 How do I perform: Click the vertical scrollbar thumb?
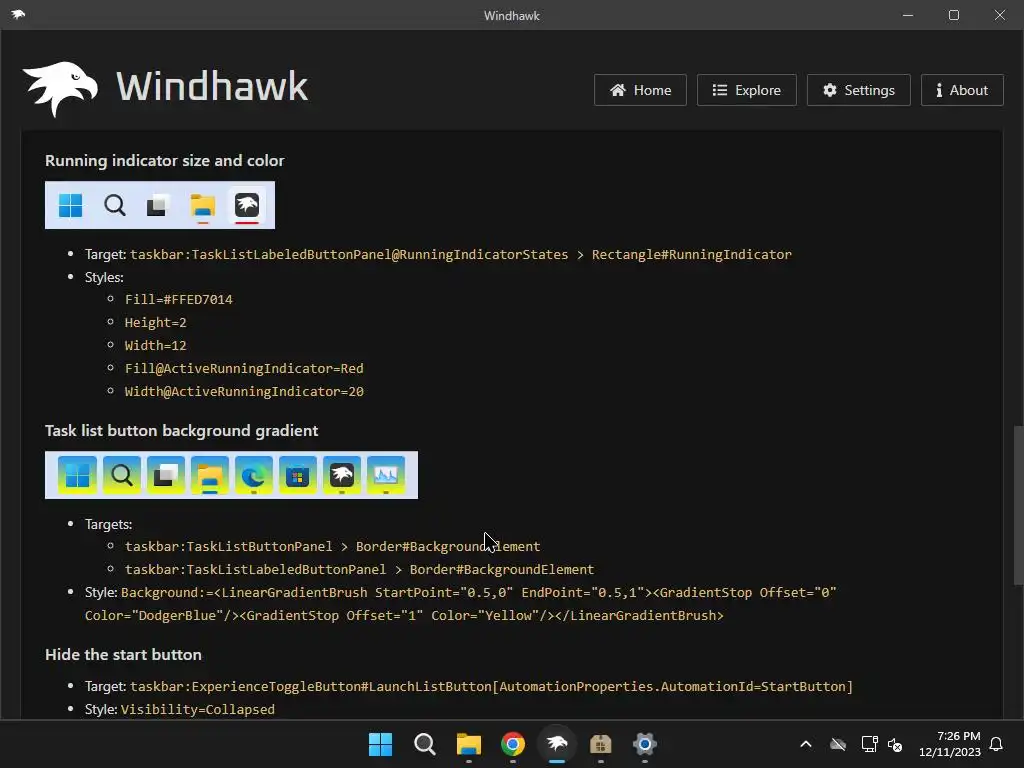pyautogui.click(x=1018, y=505)
